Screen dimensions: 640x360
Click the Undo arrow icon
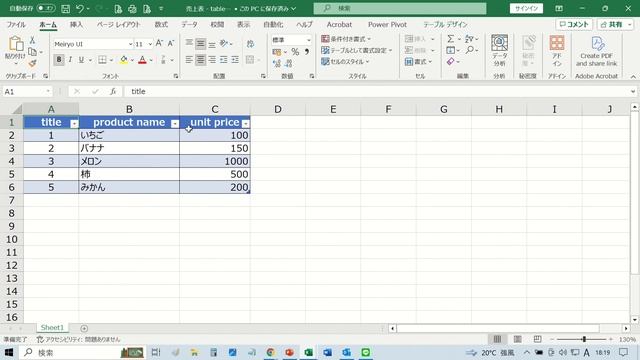click(80, 8)
